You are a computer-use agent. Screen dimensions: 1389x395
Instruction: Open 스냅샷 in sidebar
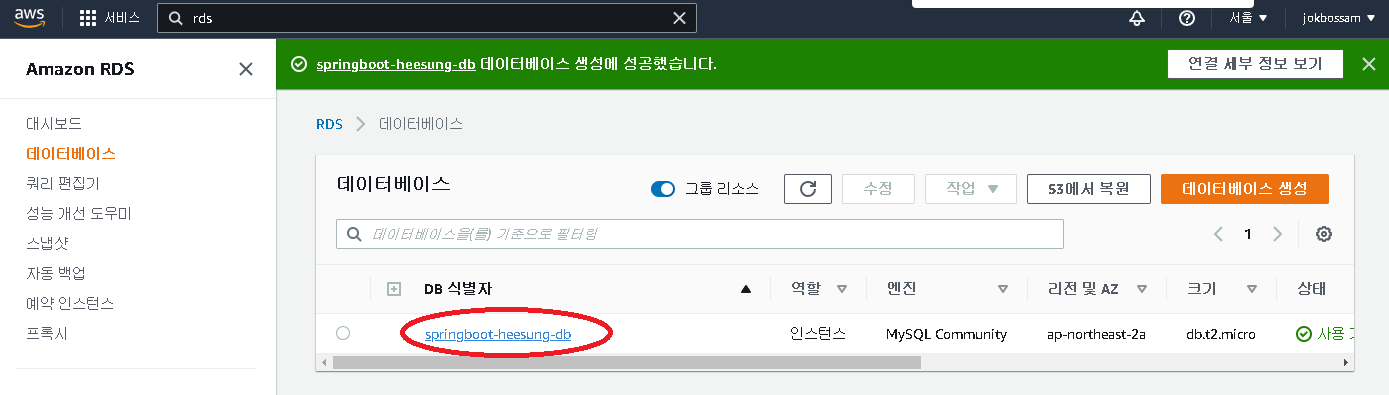[47, 243]
